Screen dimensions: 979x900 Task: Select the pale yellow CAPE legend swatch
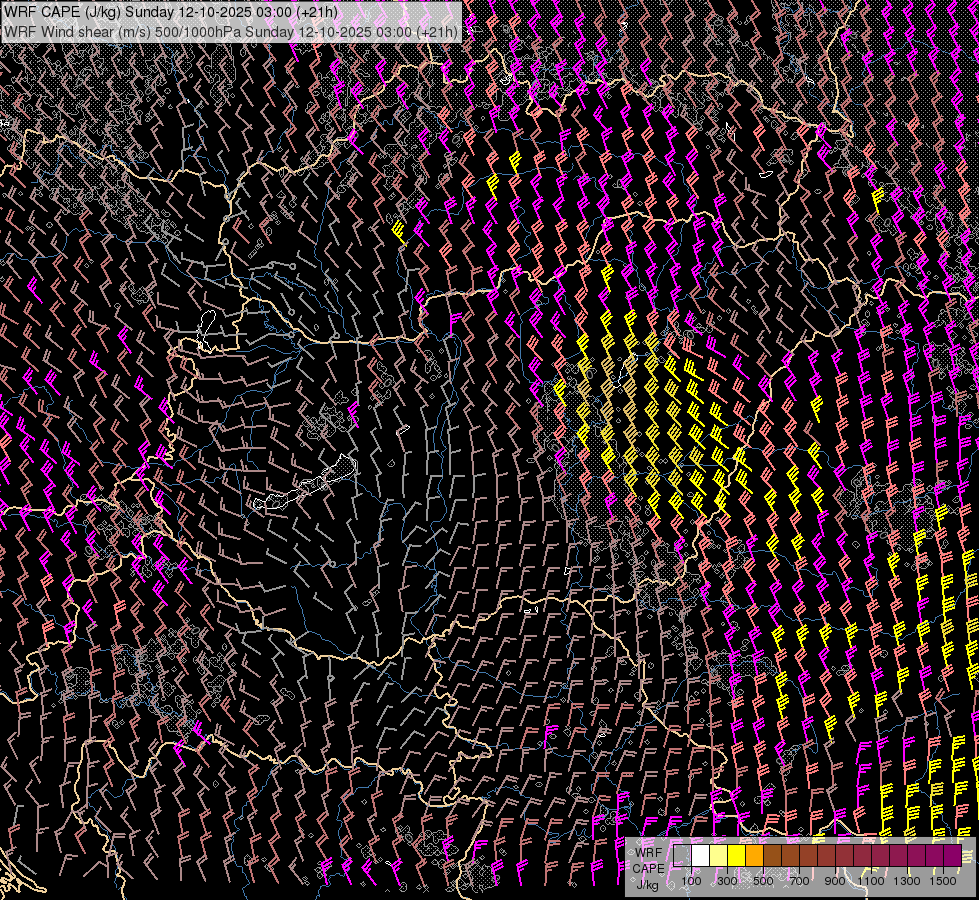(719, 856)
